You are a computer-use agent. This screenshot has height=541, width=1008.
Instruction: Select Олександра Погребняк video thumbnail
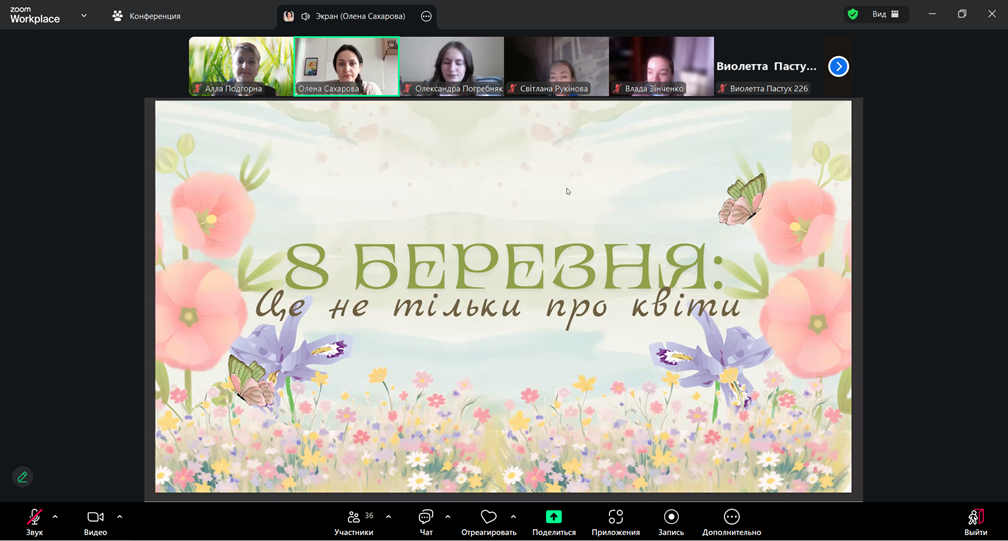452,66
